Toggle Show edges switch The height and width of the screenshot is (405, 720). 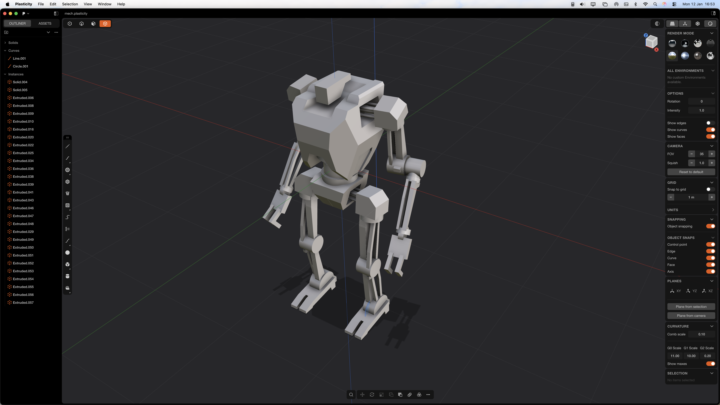(x=710, y=123)
